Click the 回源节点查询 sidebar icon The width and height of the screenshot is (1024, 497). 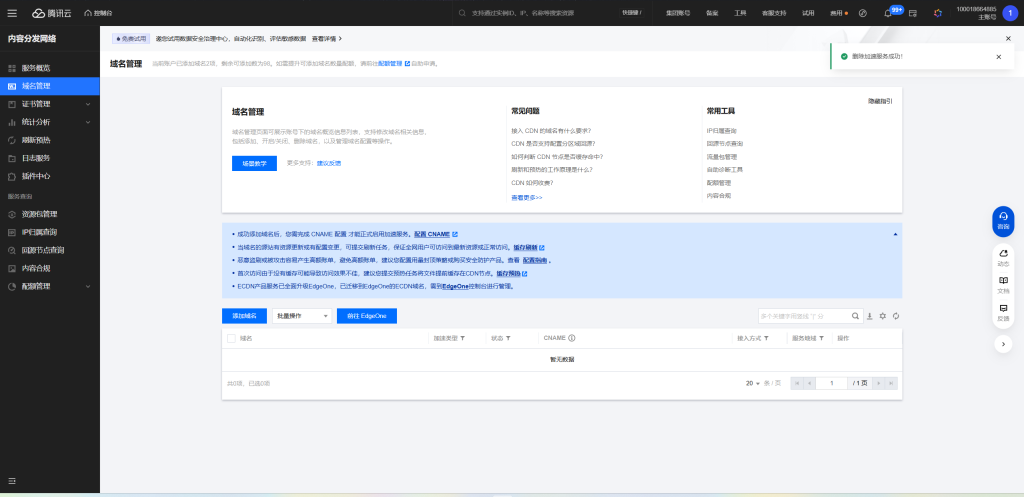click(12, 250)
